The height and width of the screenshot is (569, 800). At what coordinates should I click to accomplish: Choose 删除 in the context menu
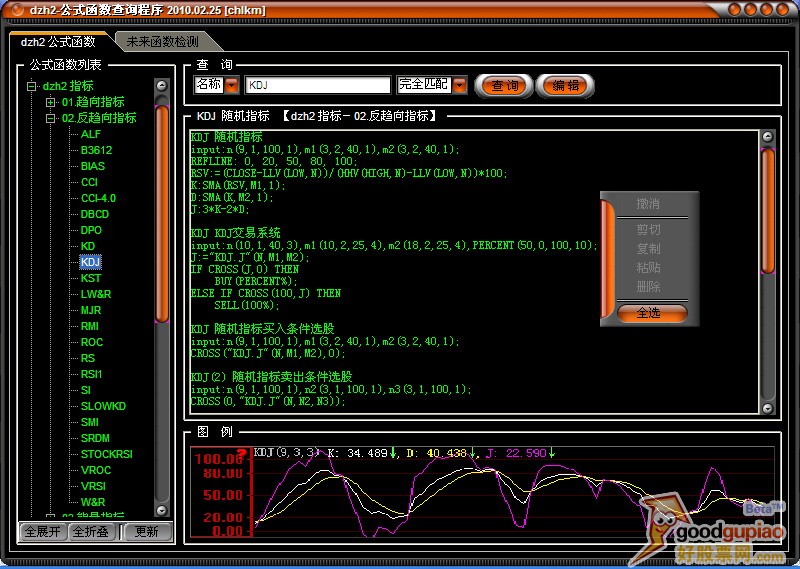(648, 286)
